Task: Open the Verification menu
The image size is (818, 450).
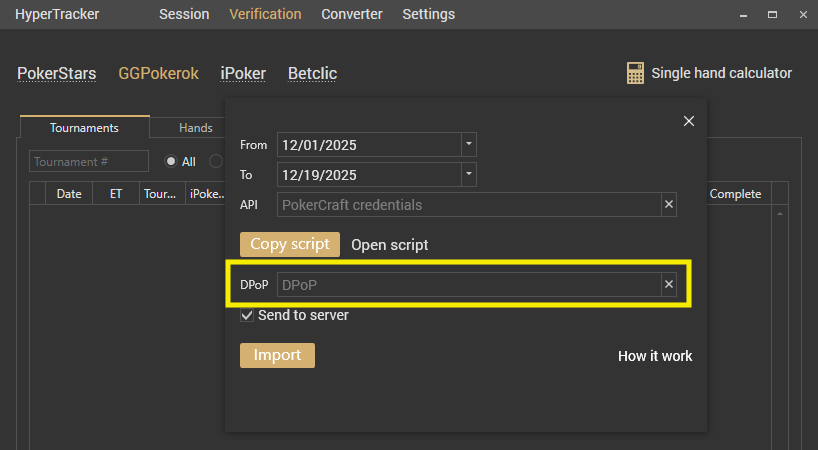Action: (265, 14)
